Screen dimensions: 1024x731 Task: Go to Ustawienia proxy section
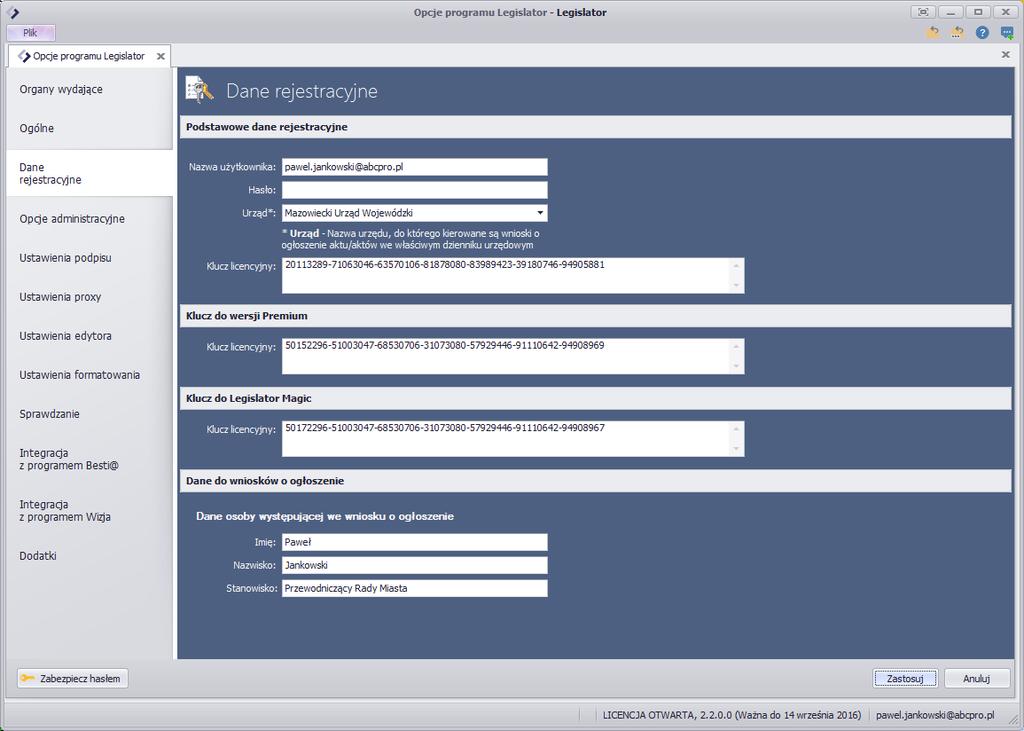coord(89,297)
